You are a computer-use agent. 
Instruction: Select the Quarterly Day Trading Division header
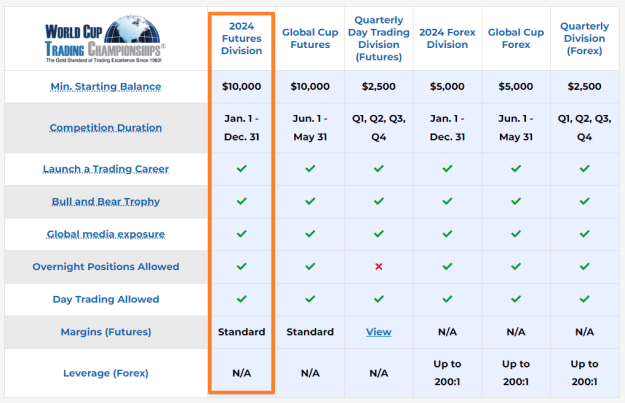[x=379, y=39]
